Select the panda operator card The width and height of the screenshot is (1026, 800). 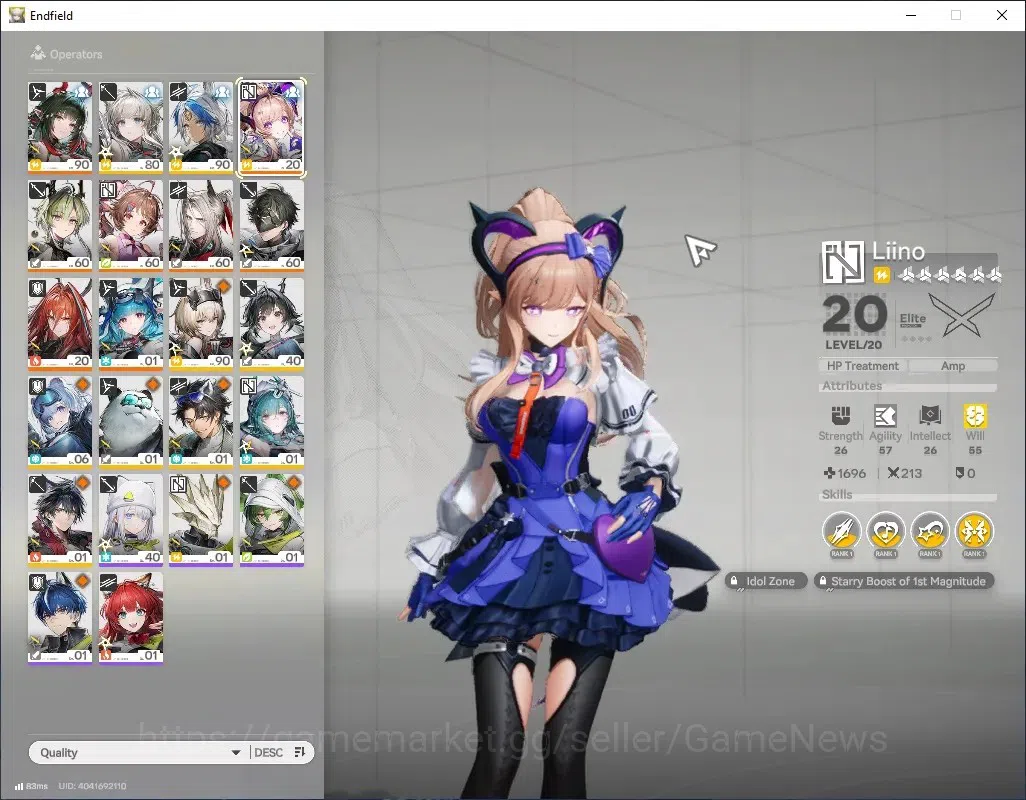(x=131, y=421)
